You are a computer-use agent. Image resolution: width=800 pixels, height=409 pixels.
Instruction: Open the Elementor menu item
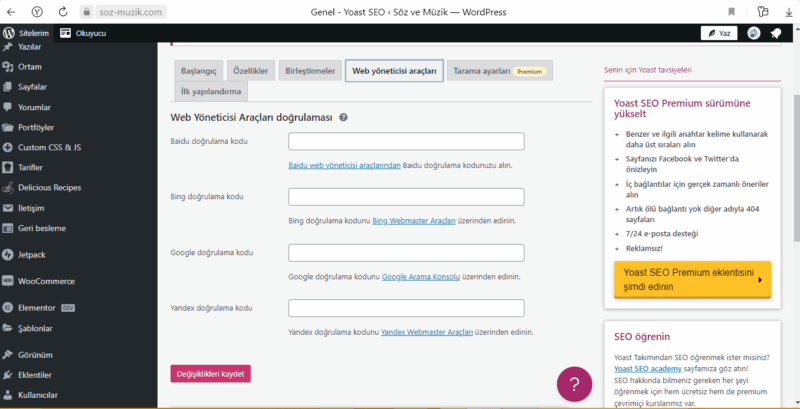pyautogui.click(x=38, y=308)
